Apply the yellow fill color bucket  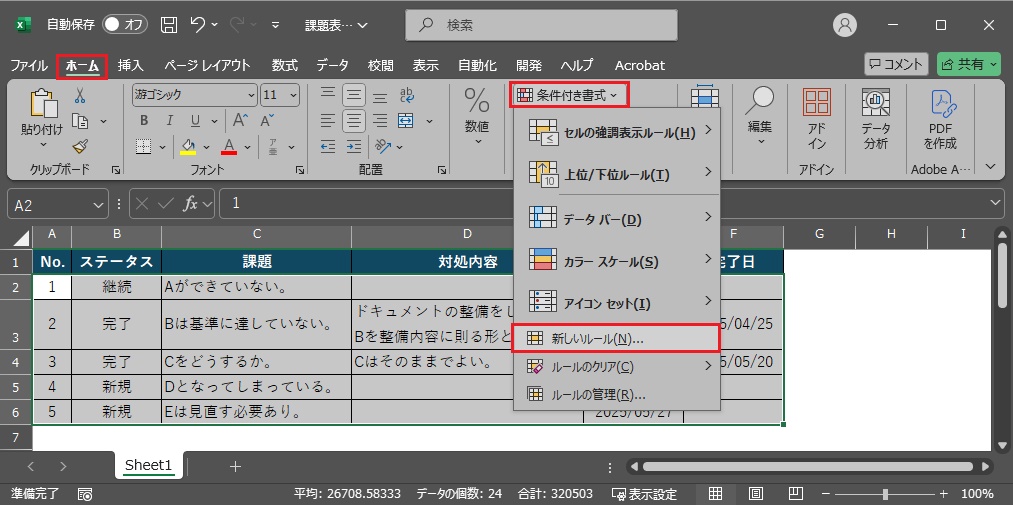pyautogui.click(x=187, y=147)
